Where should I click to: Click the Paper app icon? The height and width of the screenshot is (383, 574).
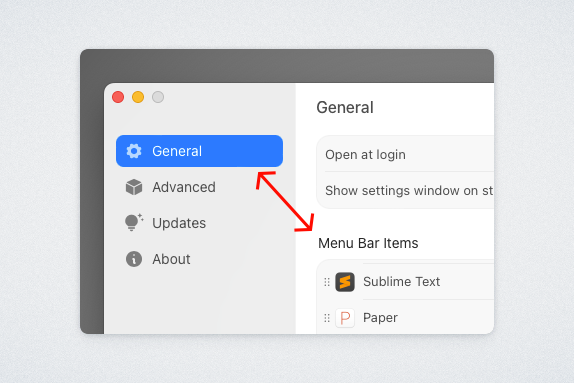click(x=345, y=317)
